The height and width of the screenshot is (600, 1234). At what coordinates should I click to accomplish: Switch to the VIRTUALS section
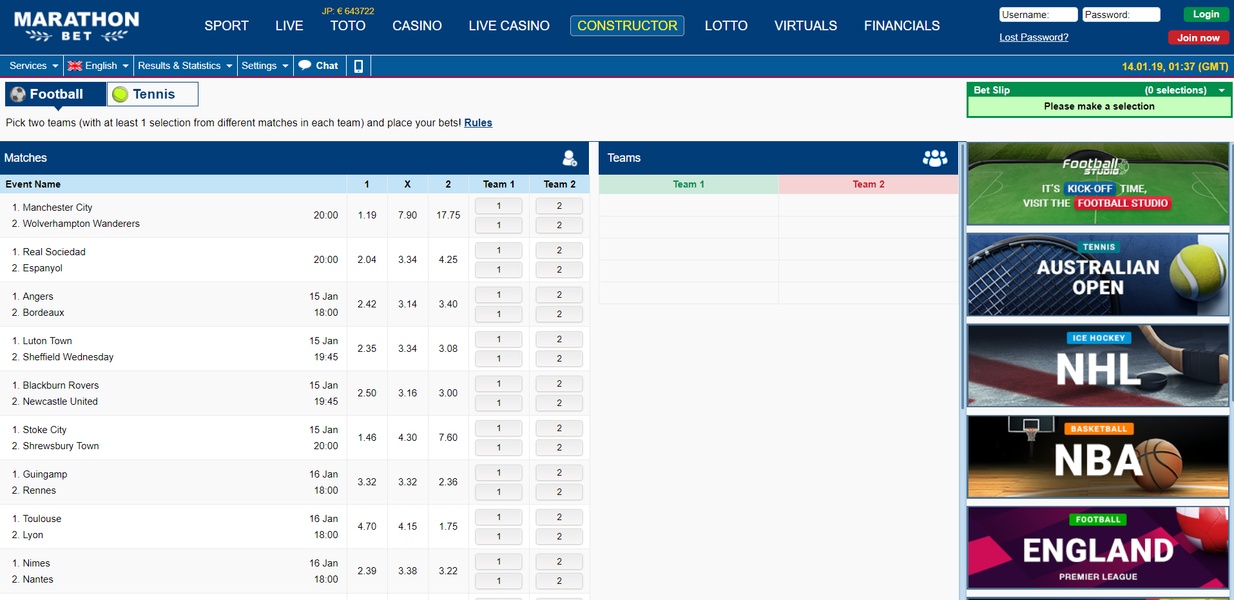(x=805, y=26)
